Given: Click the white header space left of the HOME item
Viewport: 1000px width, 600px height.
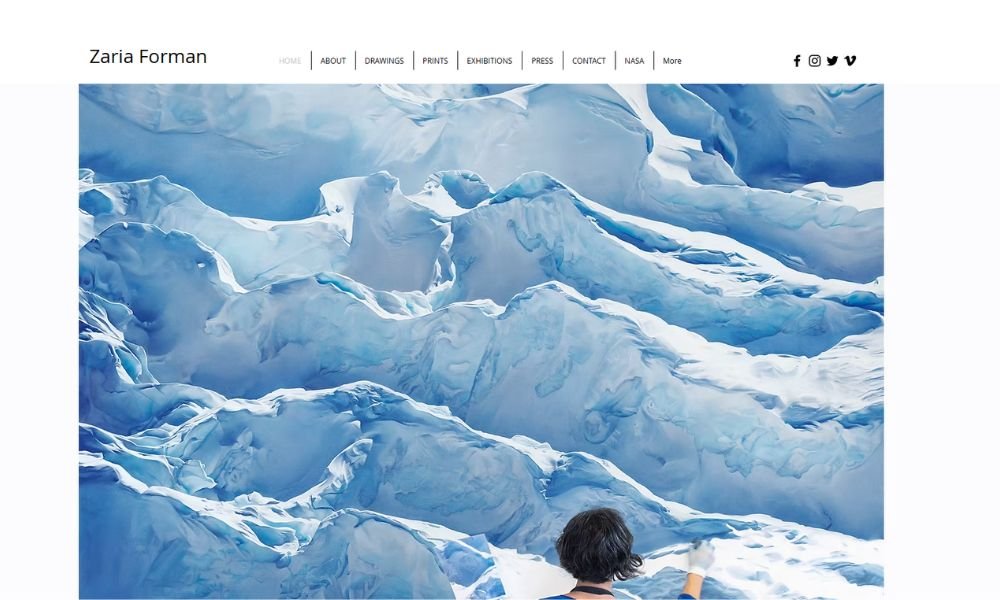Looking at the screenshot, I should pos(241,61).
